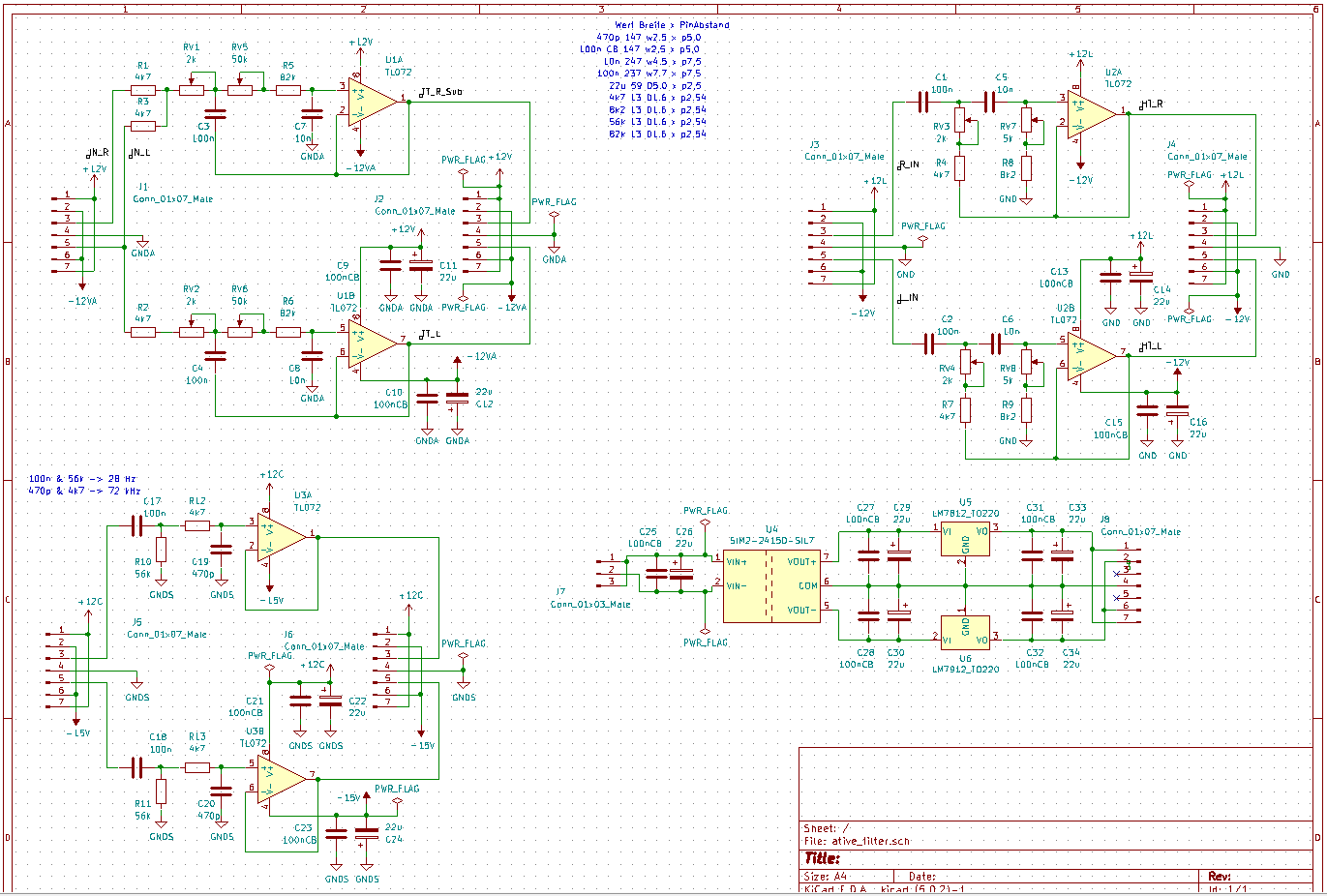The width and height of the screenshot is (1327, 896).
Task: Select the U6 LM7912_TO220 regulator block
Action: click(x=965, y=631)
